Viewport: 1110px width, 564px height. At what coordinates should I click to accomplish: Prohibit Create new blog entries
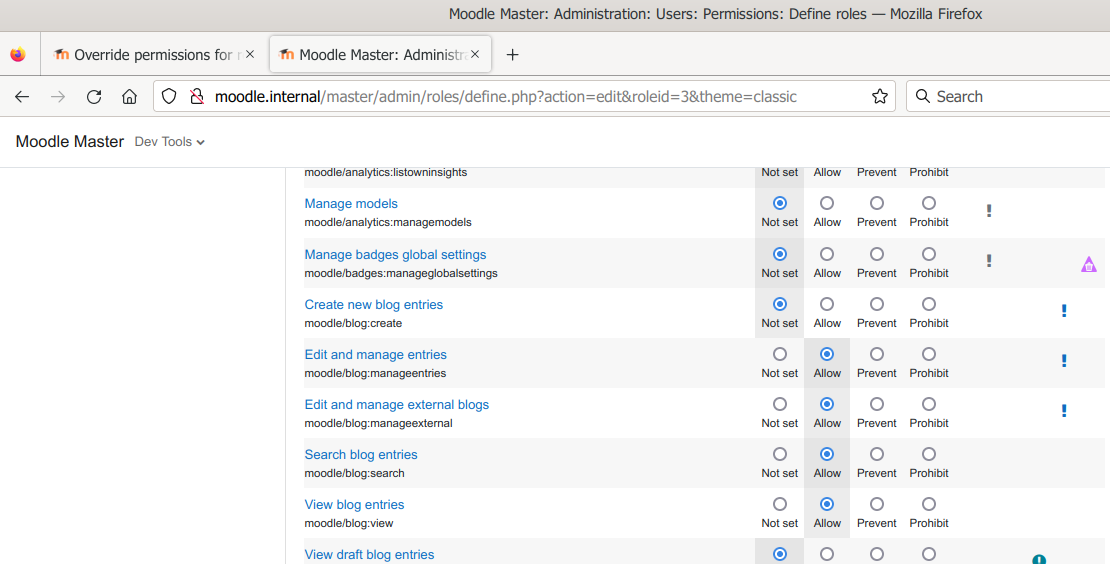click(x=929, y=304)
